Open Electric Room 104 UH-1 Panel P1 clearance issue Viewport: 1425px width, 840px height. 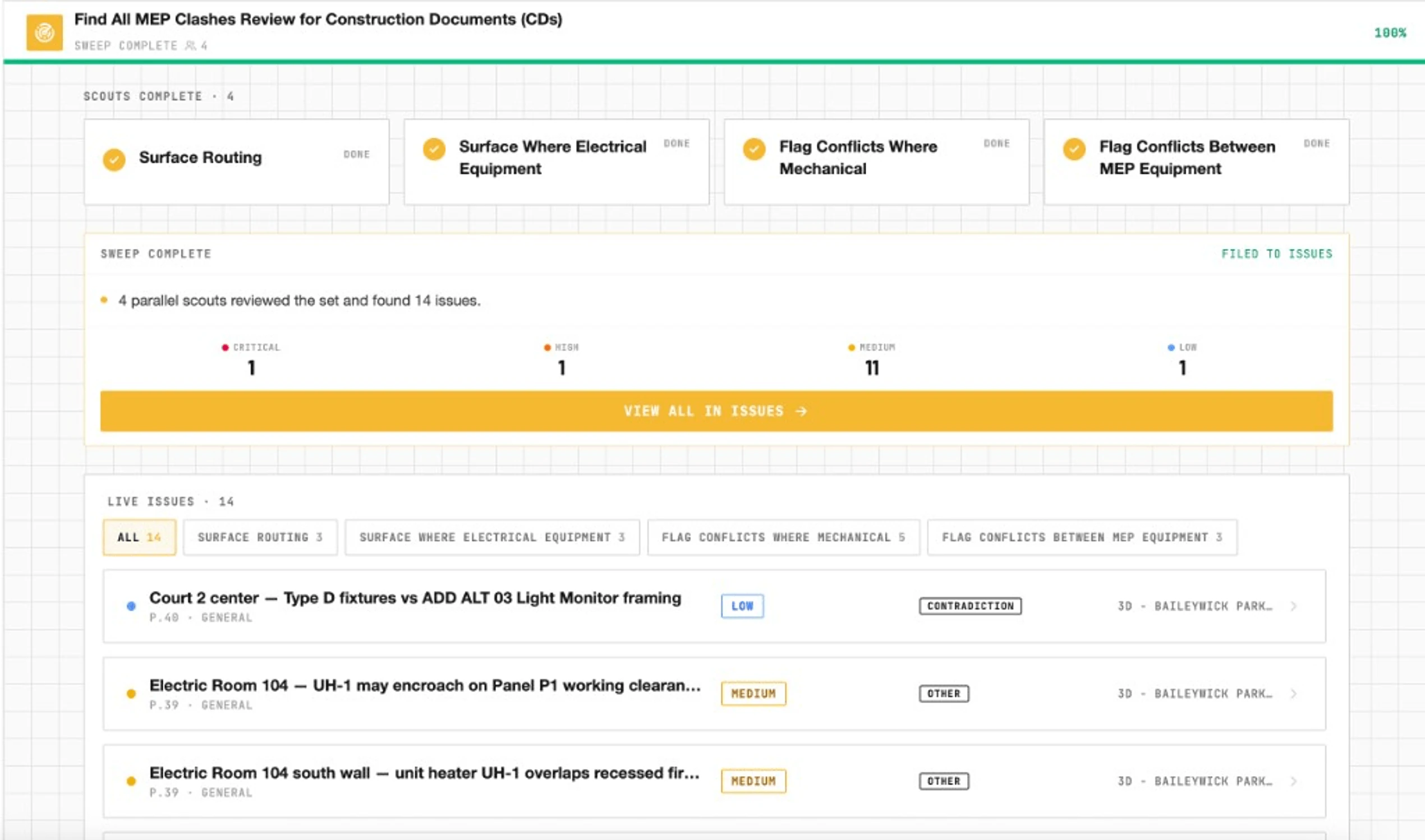click(x=714, y=694)
